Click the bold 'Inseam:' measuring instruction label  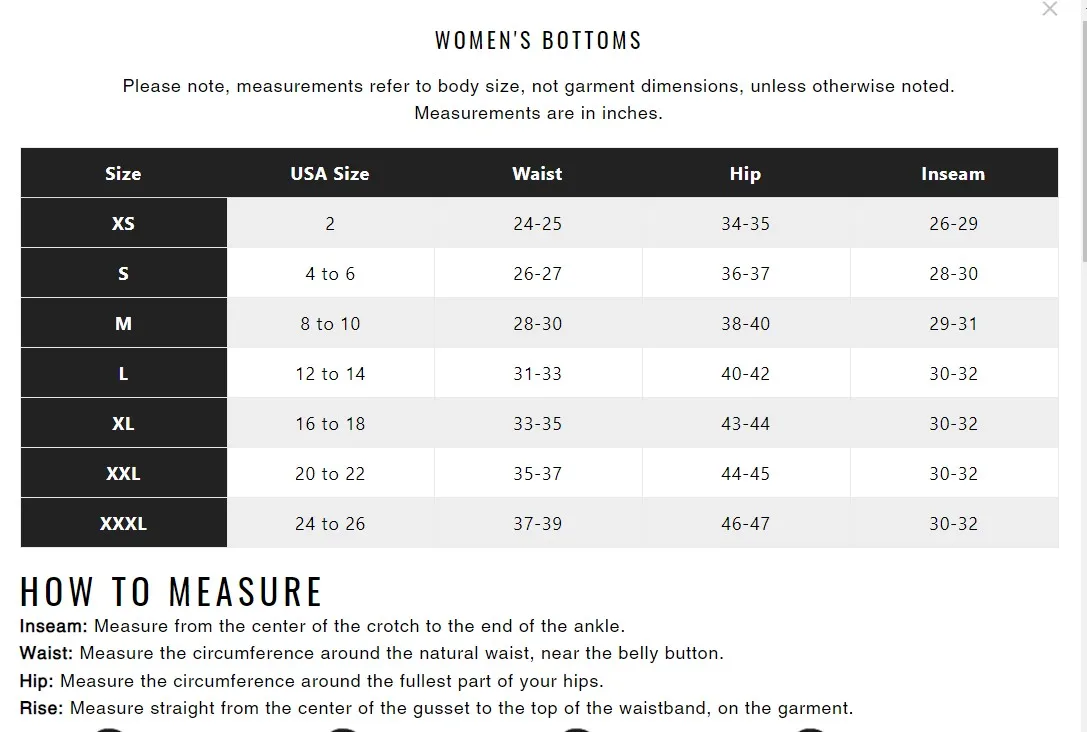click(x=53, y=626)
